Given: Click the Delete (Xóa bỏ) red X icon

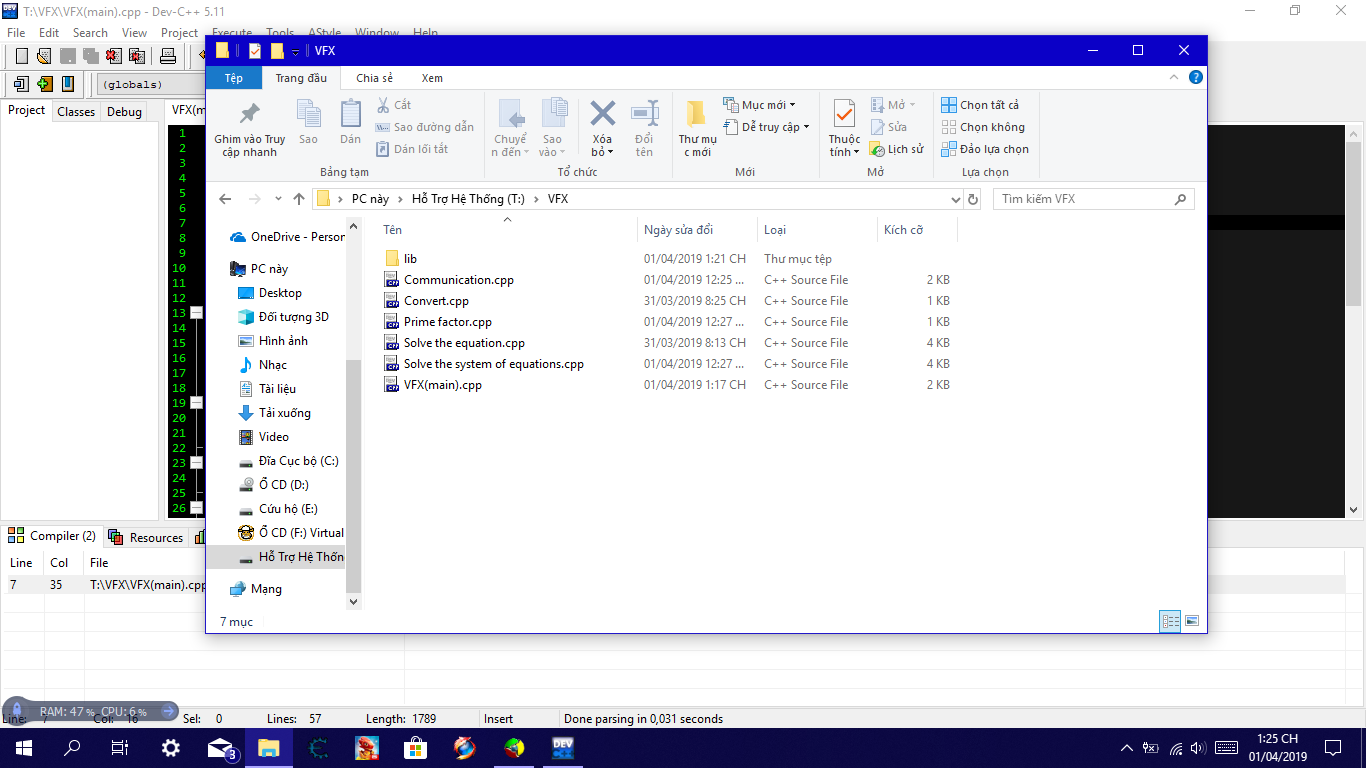Looking at the screenshot, I should pos(602,114).
